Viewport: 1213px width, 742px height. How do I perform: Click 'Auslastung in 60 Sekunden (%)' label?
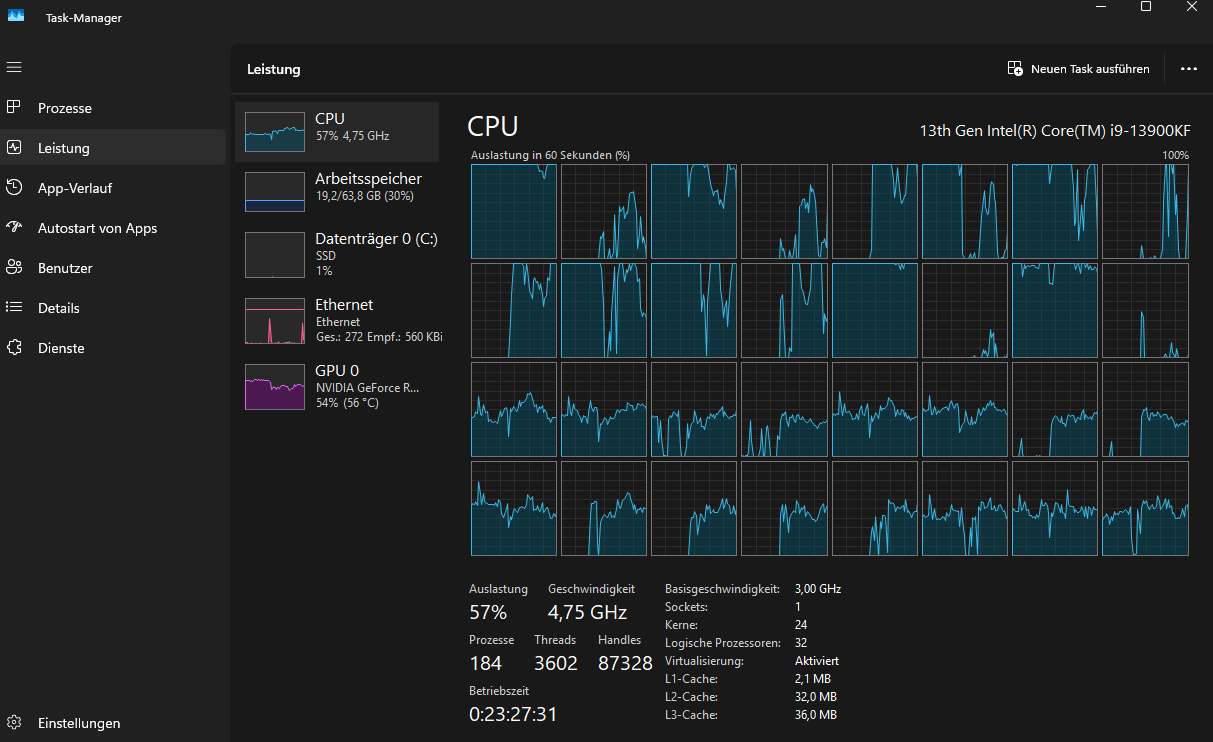pos(550,155)
